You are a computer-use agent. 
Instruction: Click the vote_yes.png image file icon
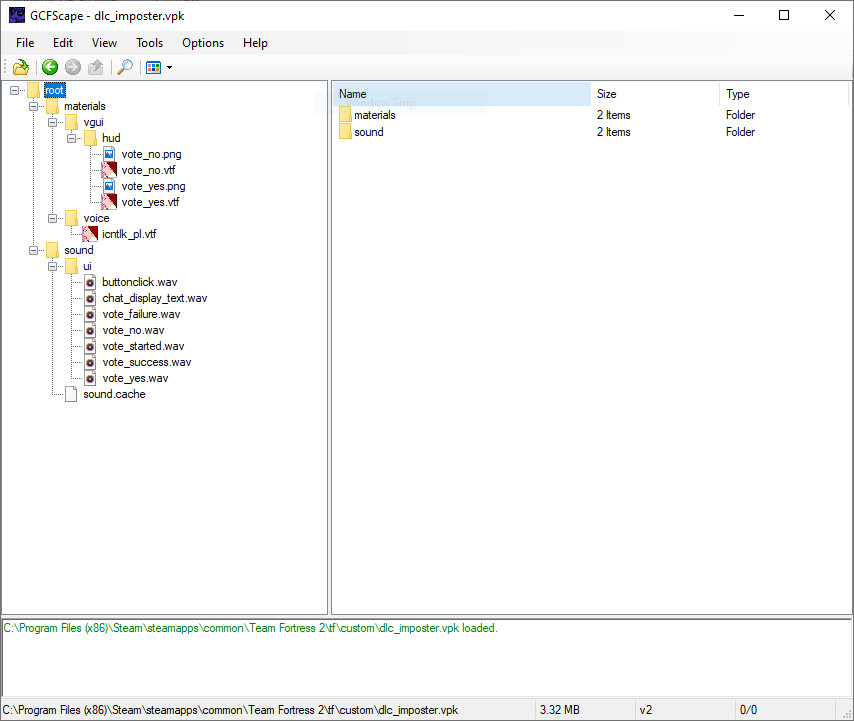point(109,186)
